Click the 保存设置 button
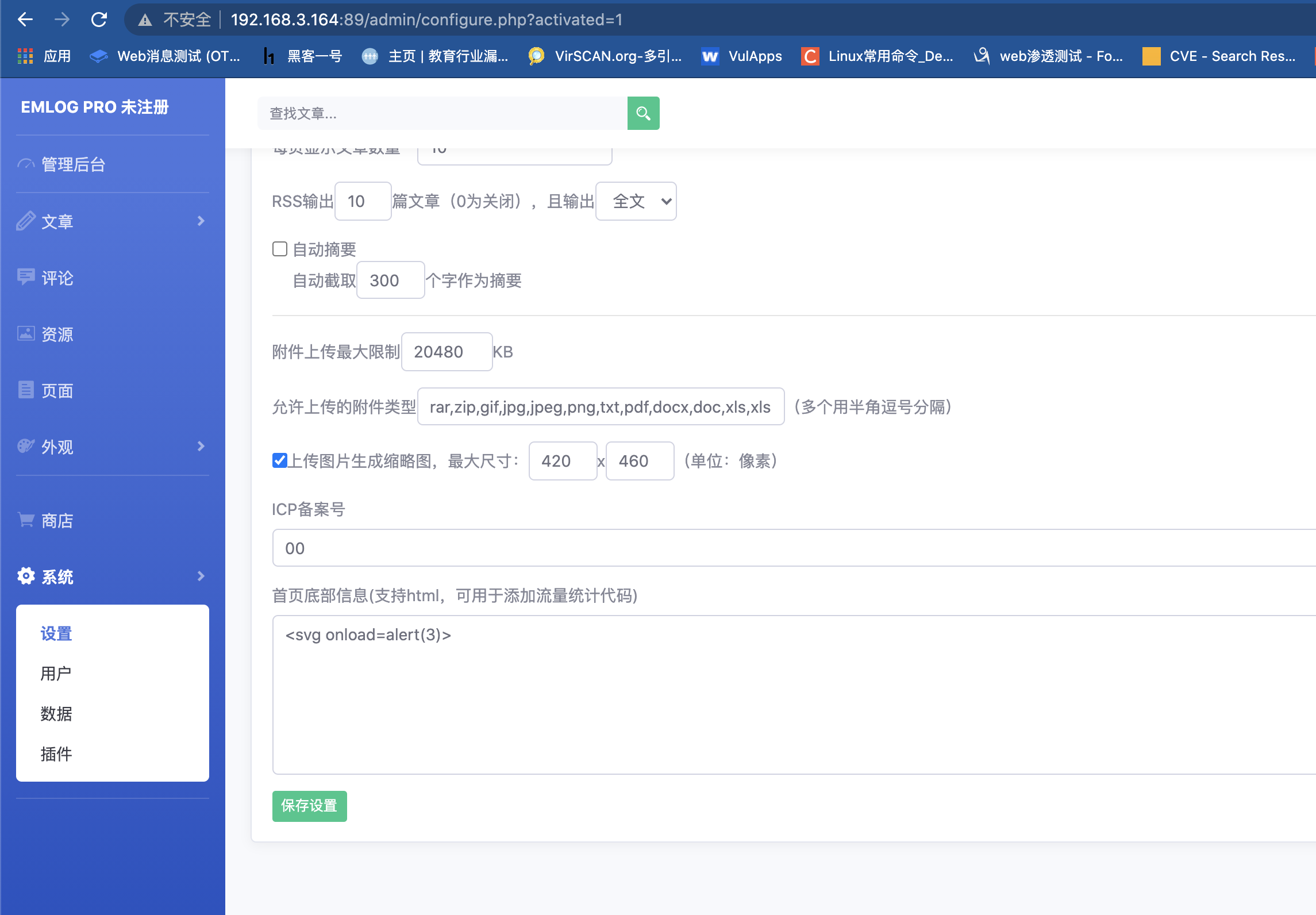This screenshot has height=915, width=1316. tap(309, 806)
